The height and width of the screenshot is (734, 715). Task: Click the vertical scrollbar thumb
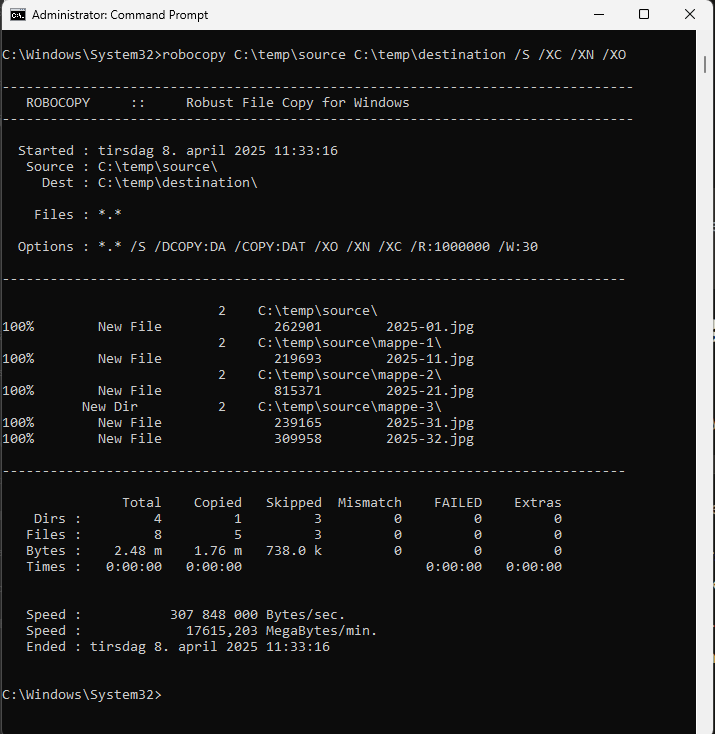pos(705,65)
